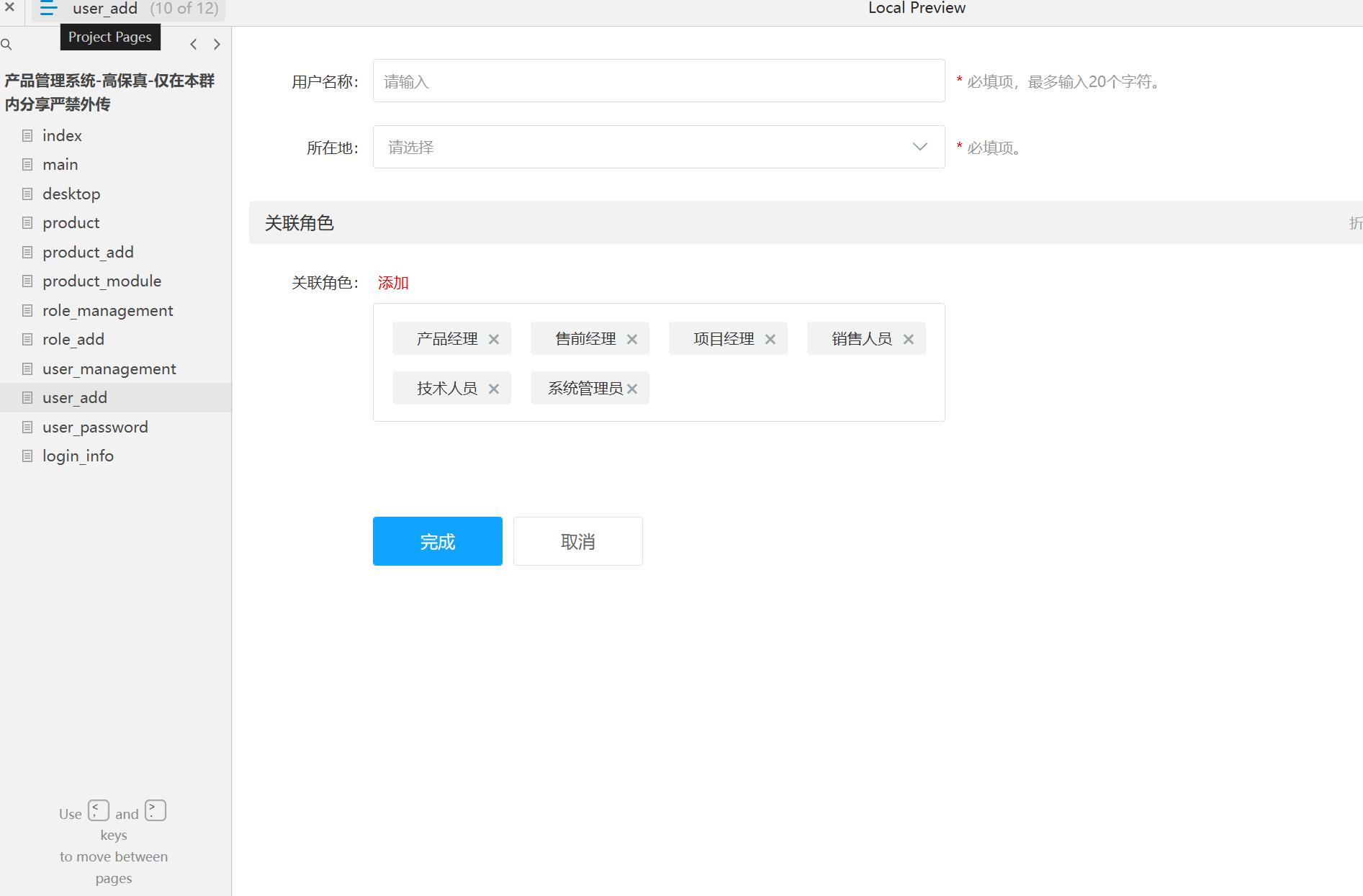Click page icon next to role_add
Image resolution: width=1363 pixels, height=896 pixels.
coord(27,339)
